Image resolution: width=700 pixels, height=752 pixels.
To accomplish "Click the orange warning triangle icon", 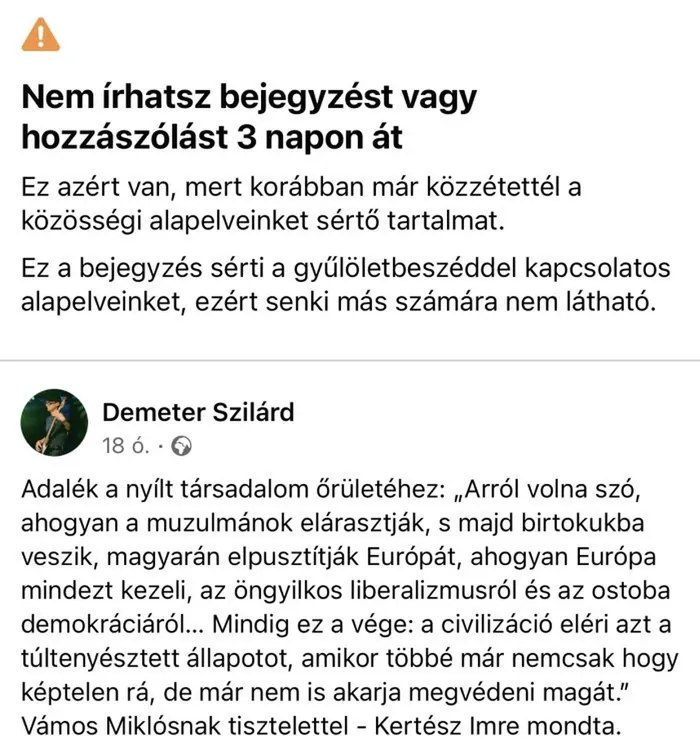I will click(41, 35).
